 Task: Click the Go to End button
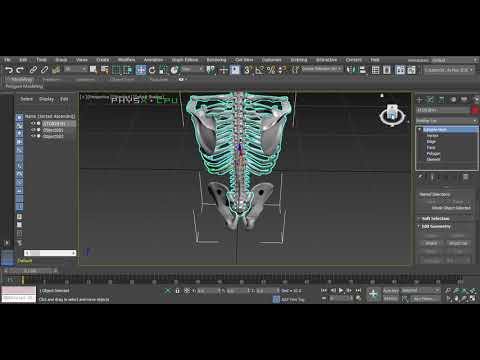(358, 291)
